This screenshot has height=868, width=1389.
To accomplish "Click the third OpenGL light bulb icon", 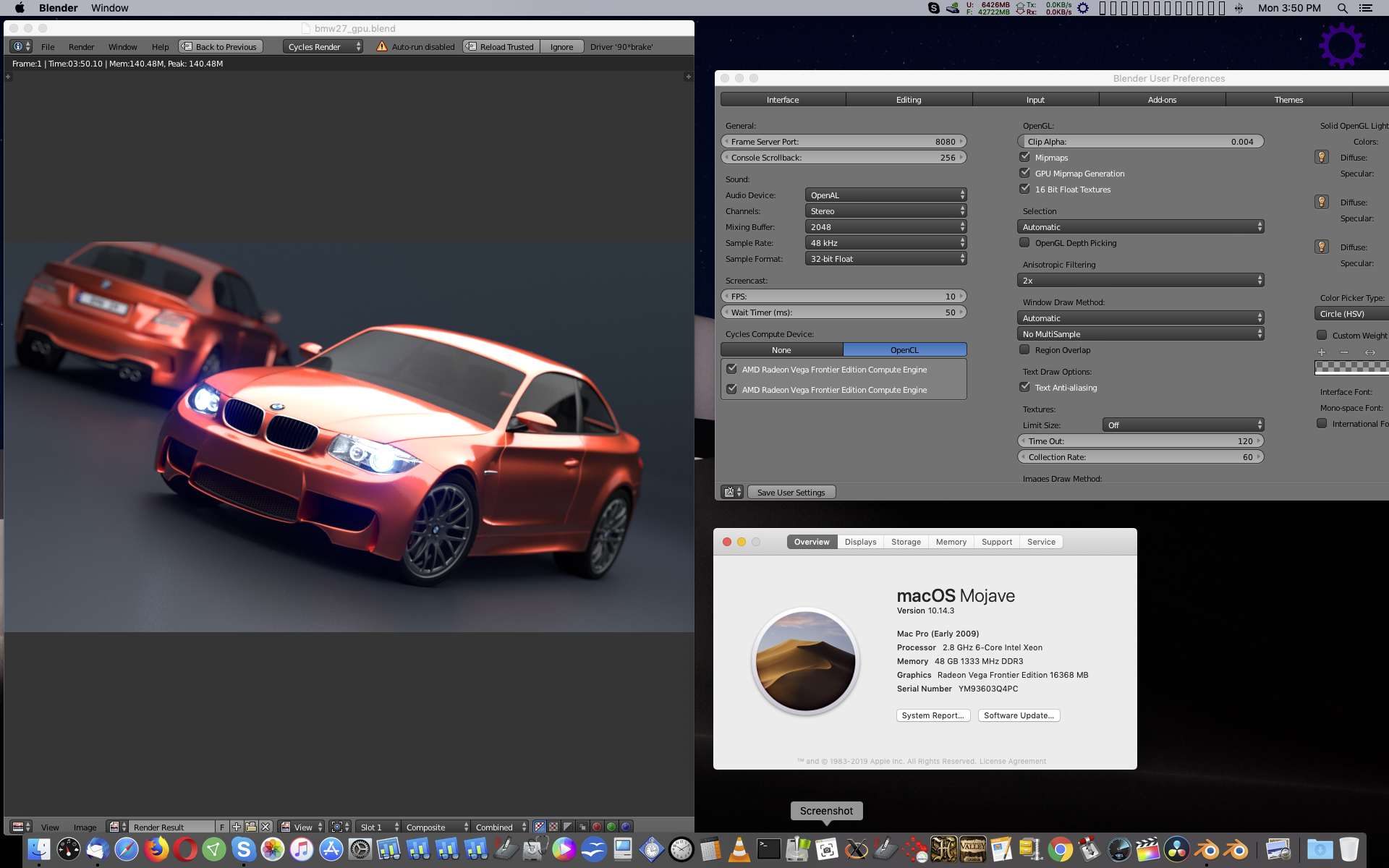I will pyautogui.click(x=1322, y=247).
